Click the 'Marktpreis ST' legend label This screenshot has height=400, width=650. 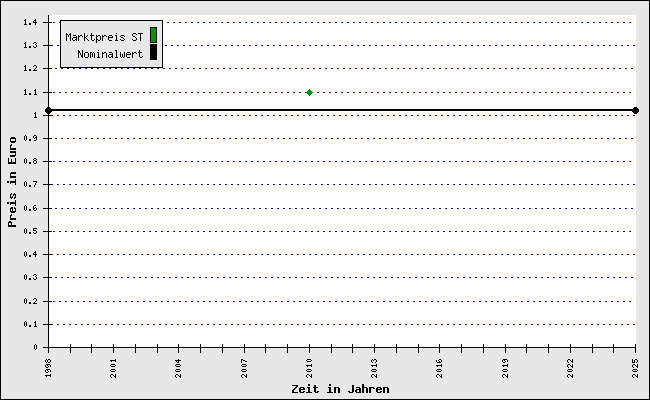tap(104, 37)
